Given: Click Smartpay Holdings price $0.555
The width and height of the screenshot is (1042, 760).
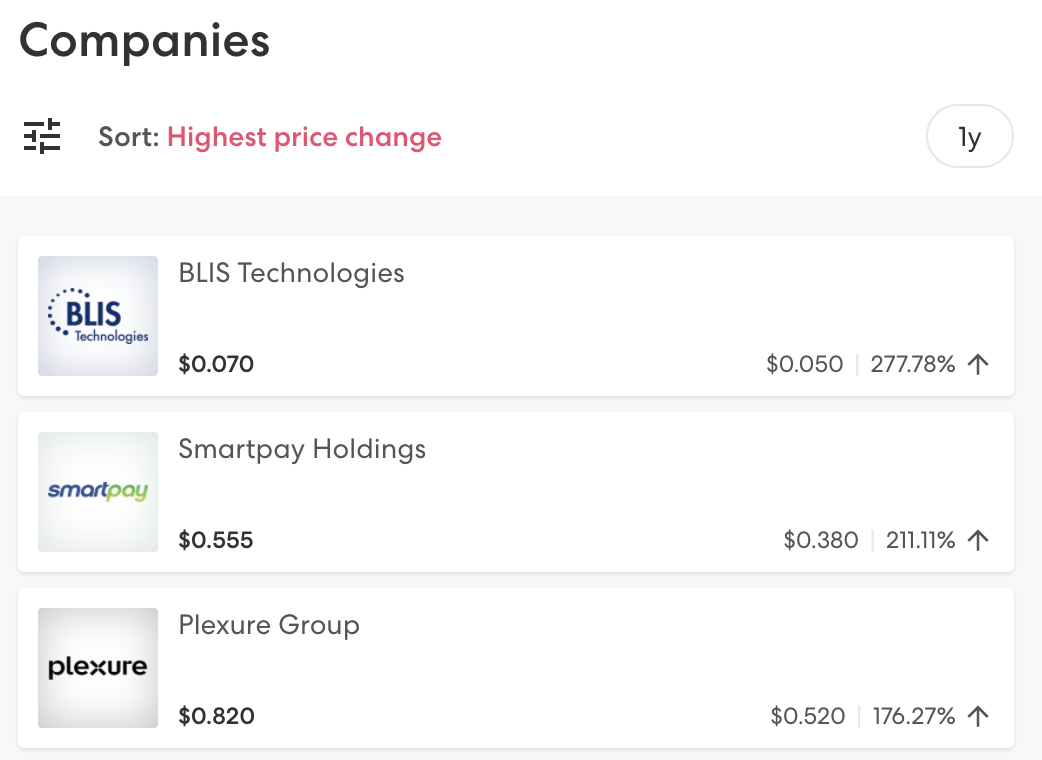Looking at the screenshot, I should pos(216,540).
